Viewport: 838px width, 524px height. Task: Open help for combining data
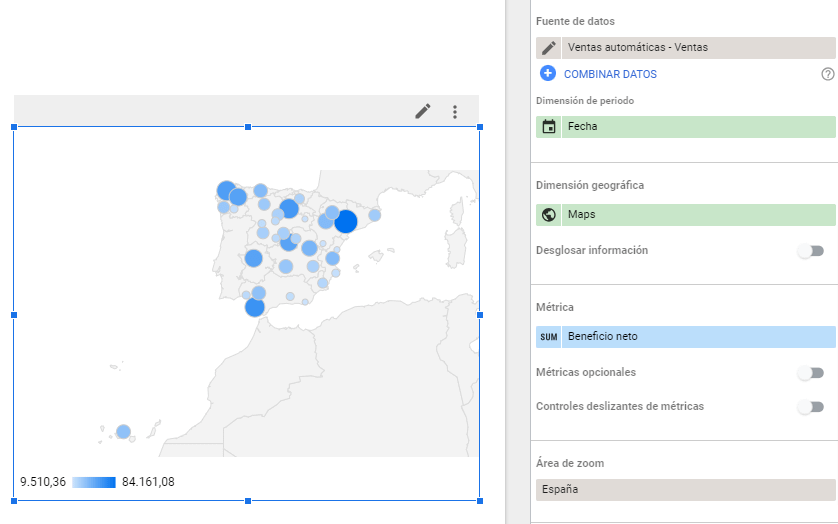827,74
